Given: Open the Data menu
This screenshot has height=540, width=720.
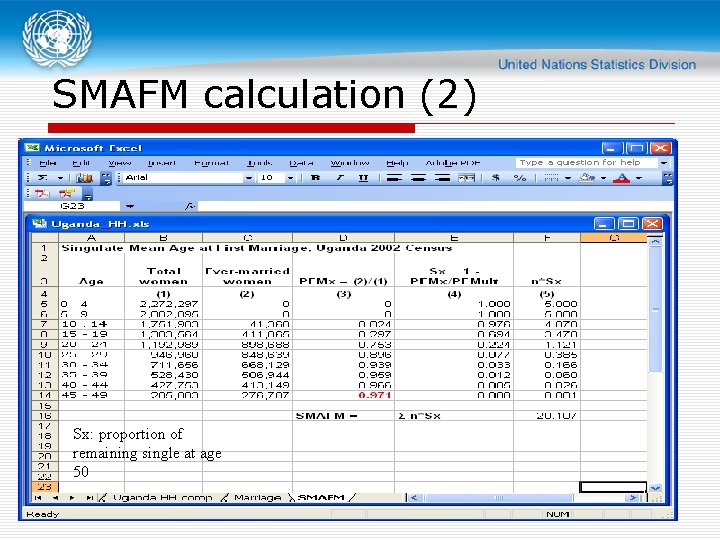Looking at the screenshot, I should (301, 163).
